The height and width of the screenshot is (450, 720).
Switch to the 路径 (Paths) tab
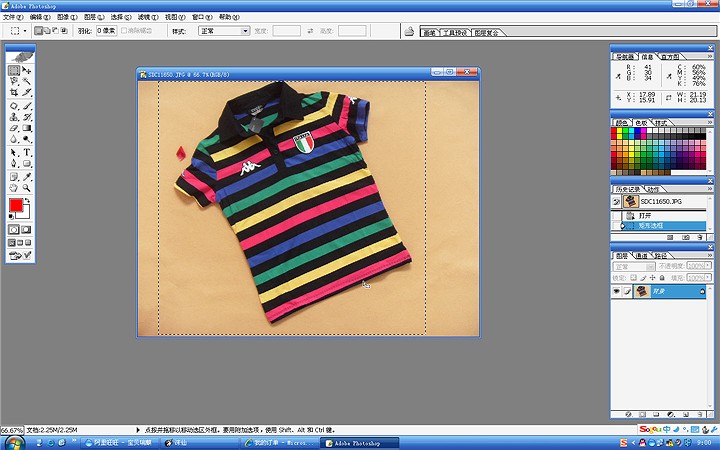click(661, 256)
